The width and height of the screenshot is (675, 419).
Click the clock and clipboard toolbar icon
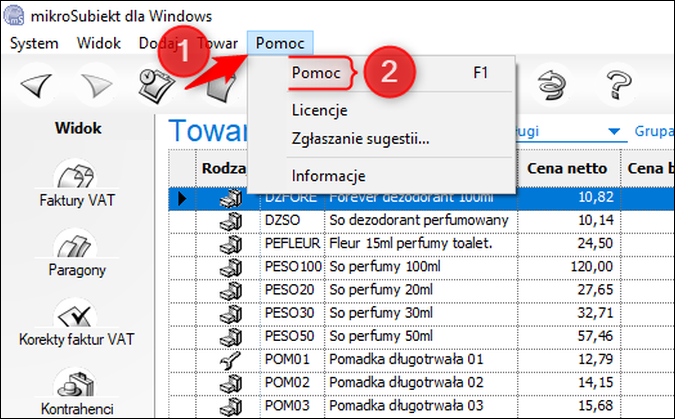(156, 85)
